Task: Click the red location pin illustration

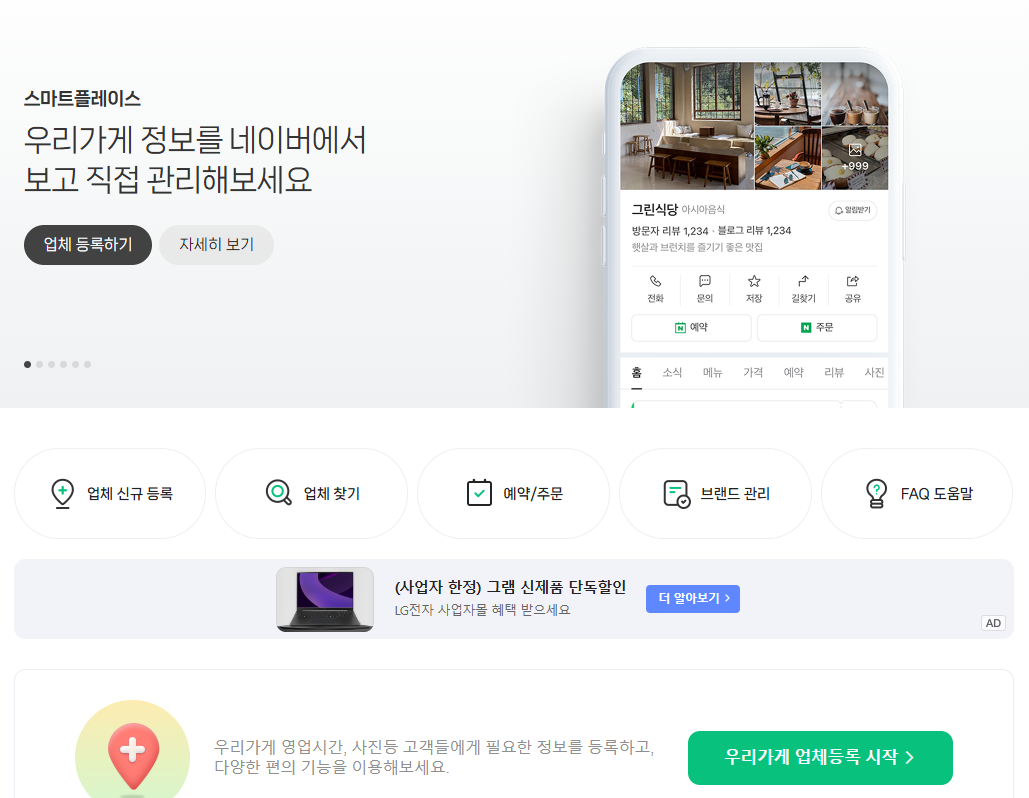Action: (133, 756)
